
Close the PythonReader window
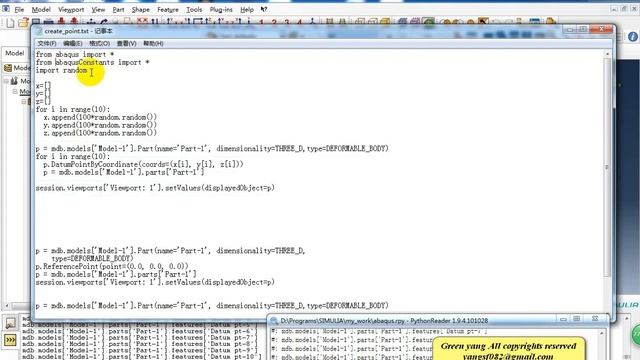(595, 319)
